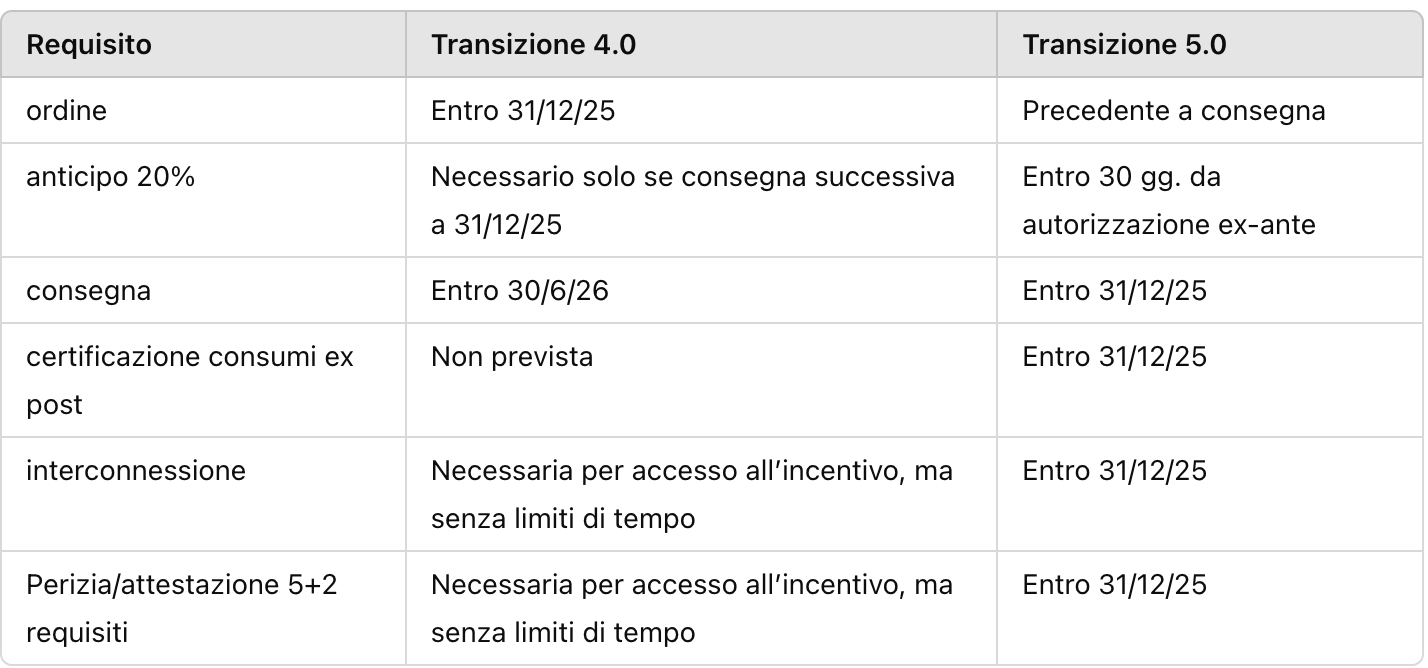This screenshot has height=668, width=1428.
Task: Click Transizione 4.0 cell in ordine row
Action: 522,110
